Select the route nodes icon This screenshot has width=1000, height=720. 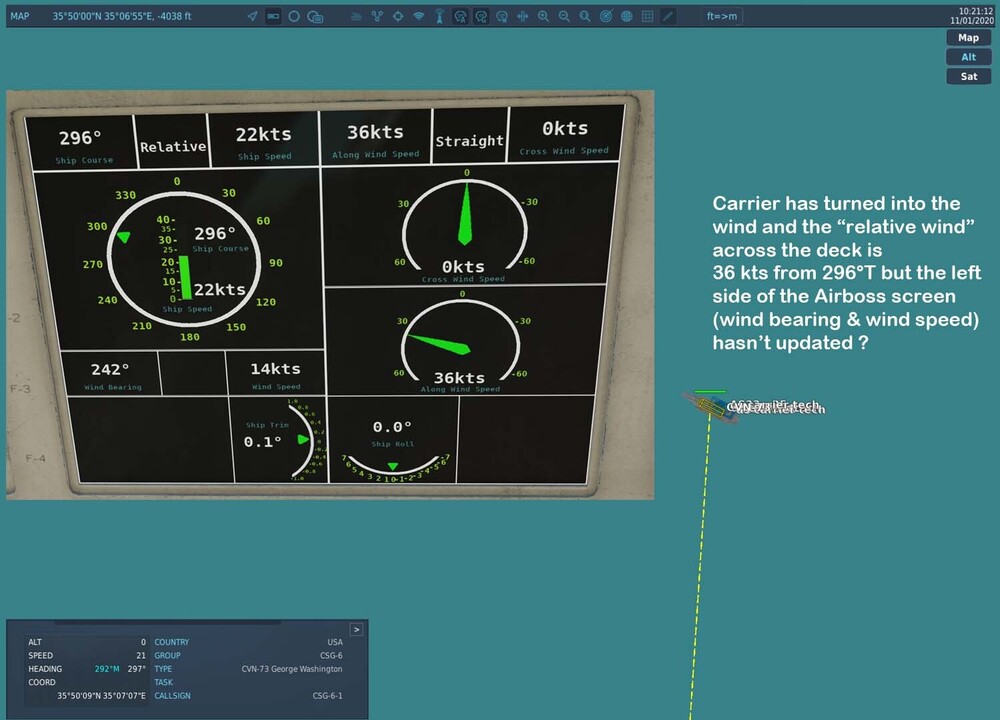coord(378,16)
